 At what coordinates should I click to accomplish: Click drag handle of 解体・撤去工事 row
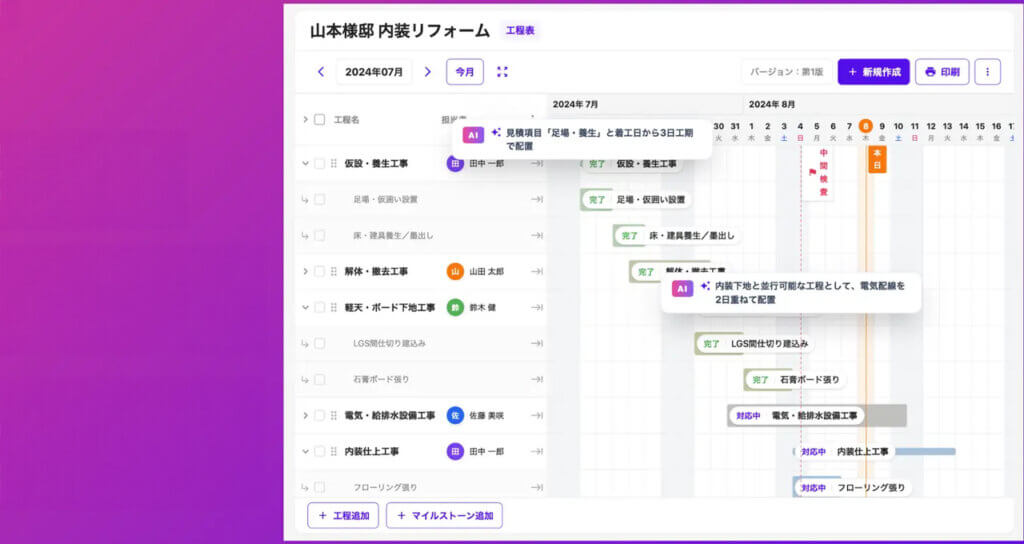(334, 271)
